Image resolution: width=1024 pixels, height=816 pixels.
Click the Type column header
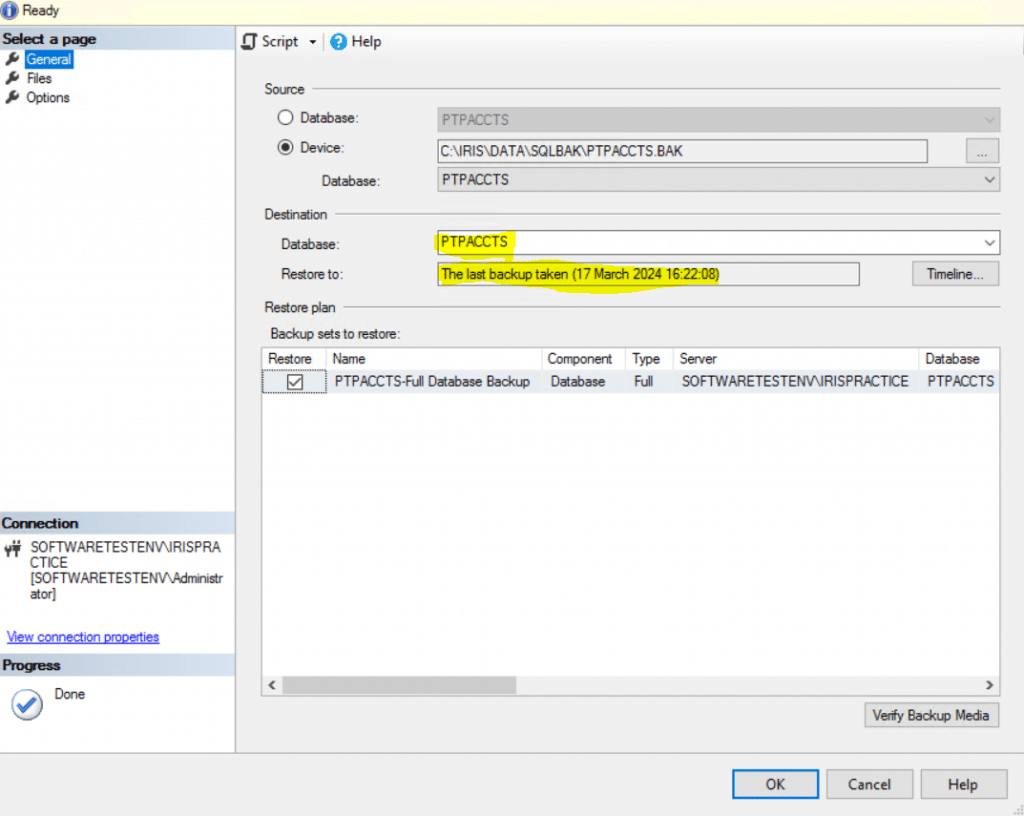tap(649, 359)
